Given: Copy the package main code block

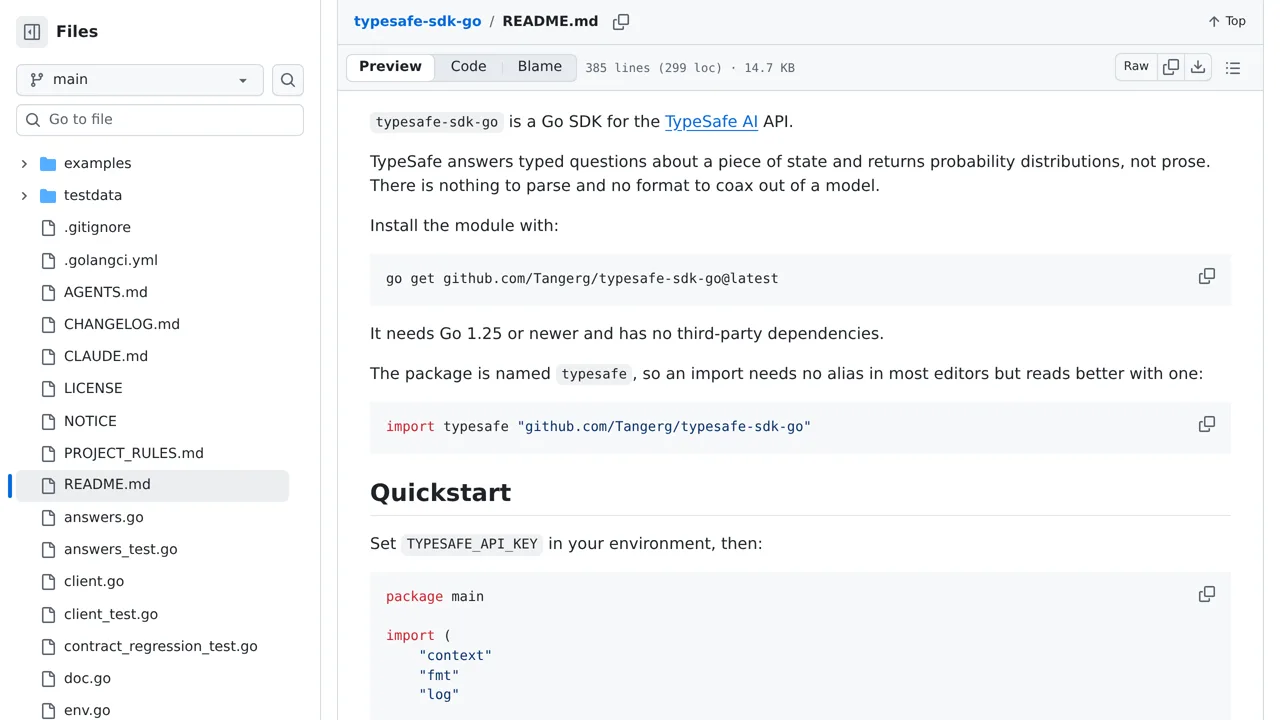Looking at the screenshot, I should (x=1207, y=594).
